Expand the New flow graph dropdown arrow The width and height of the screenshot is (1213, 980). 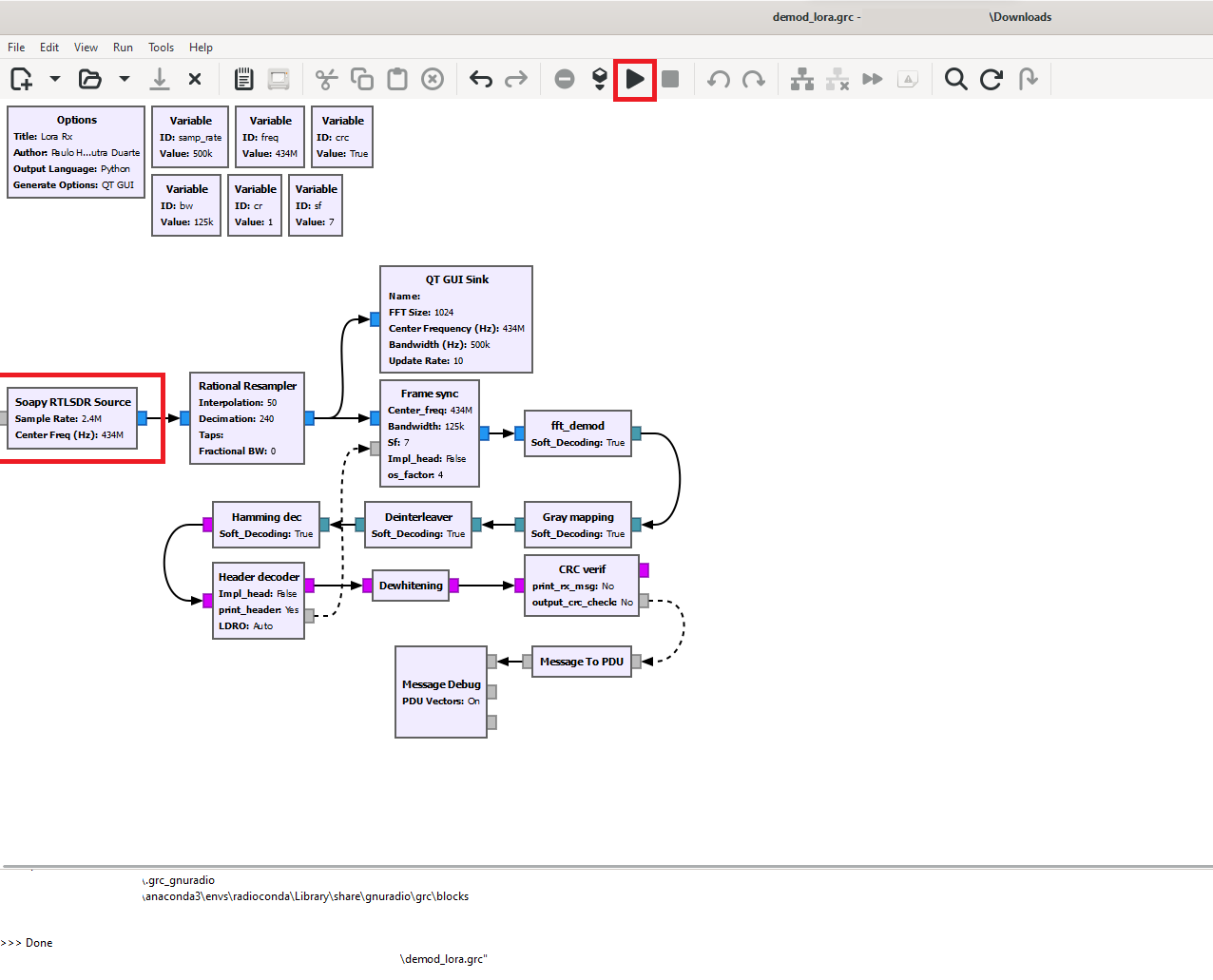coord(55,79)
